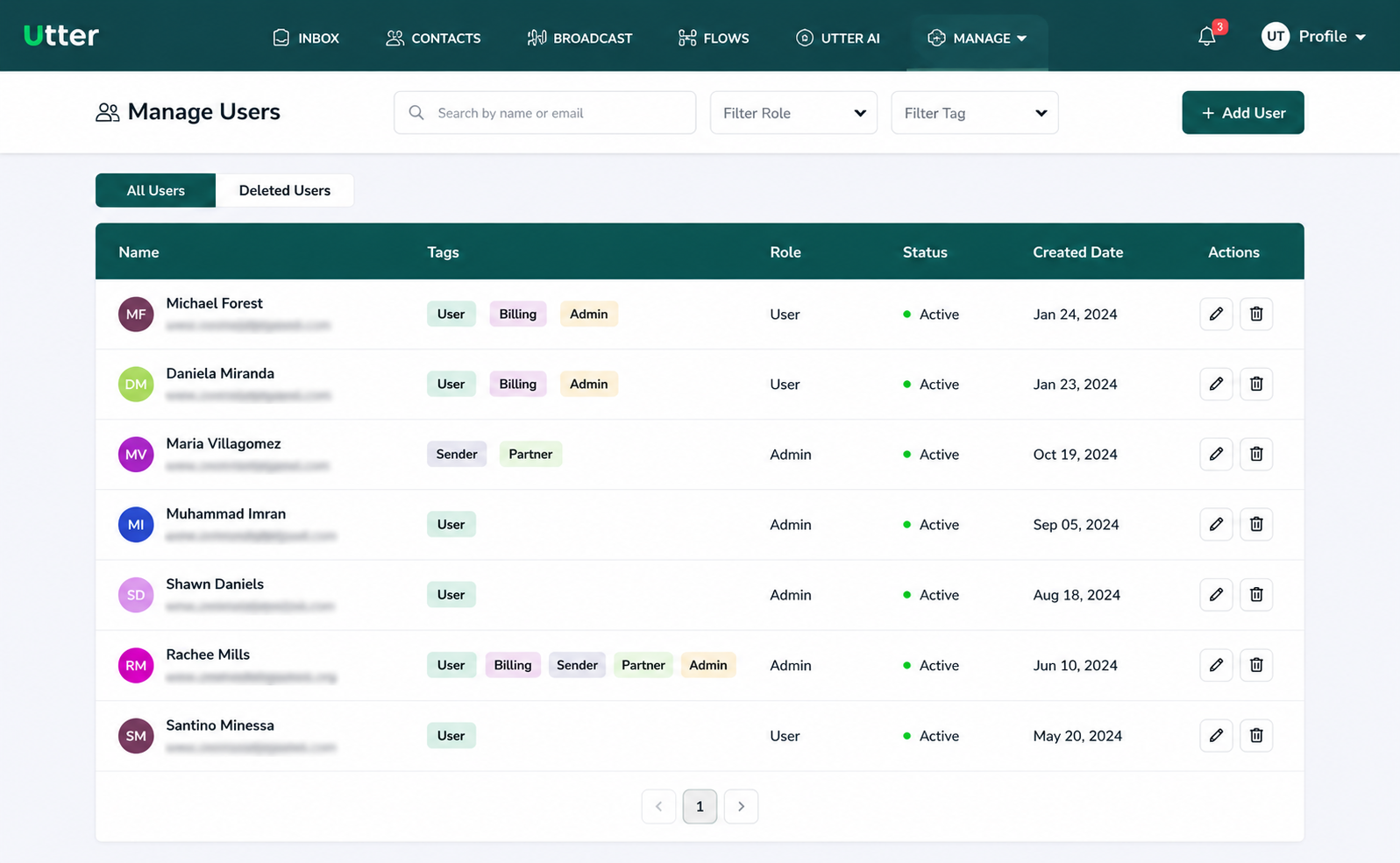The image size is (1400, 863).
Task: Click the search magnifier icon
Action: click(x=416, y=112)
